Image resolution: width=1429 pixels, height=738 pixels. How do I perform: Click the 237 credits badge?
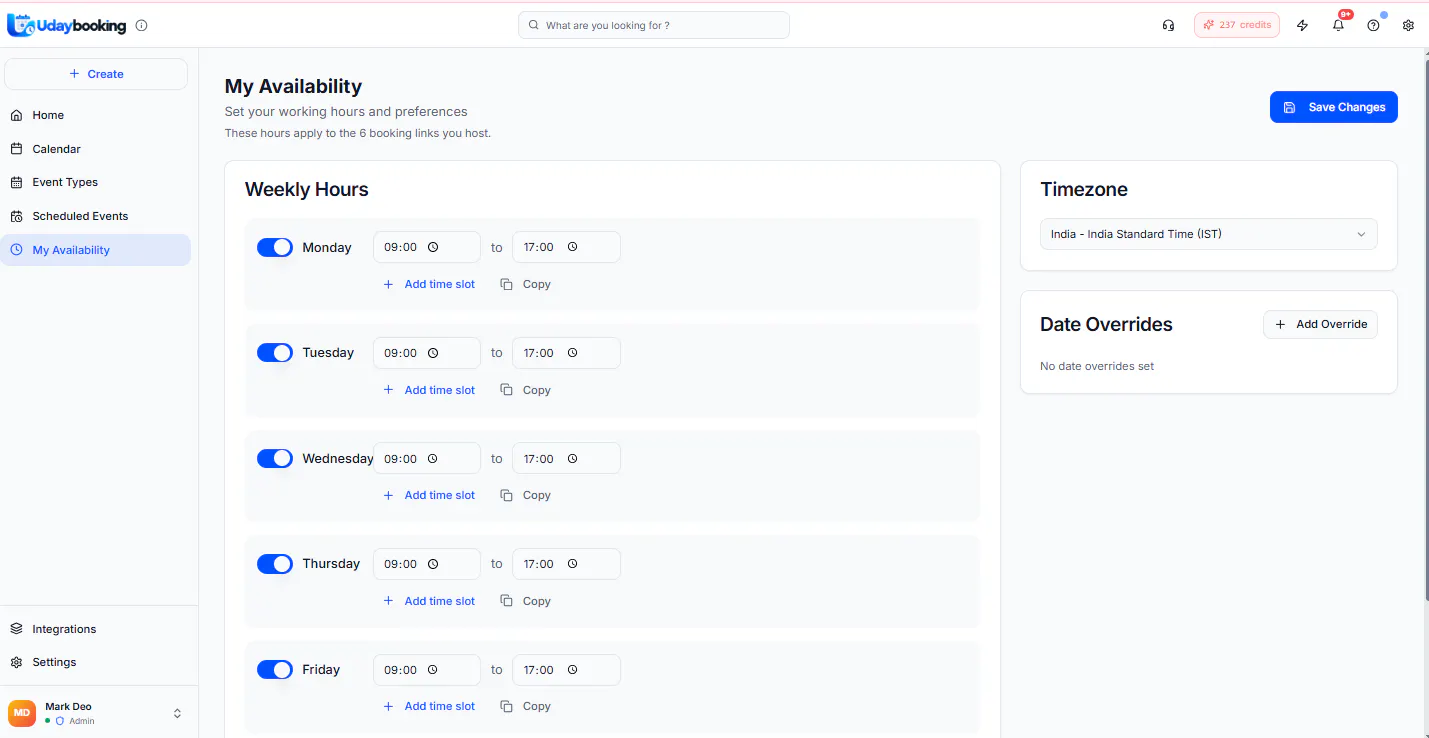[x=1237, y=25]
